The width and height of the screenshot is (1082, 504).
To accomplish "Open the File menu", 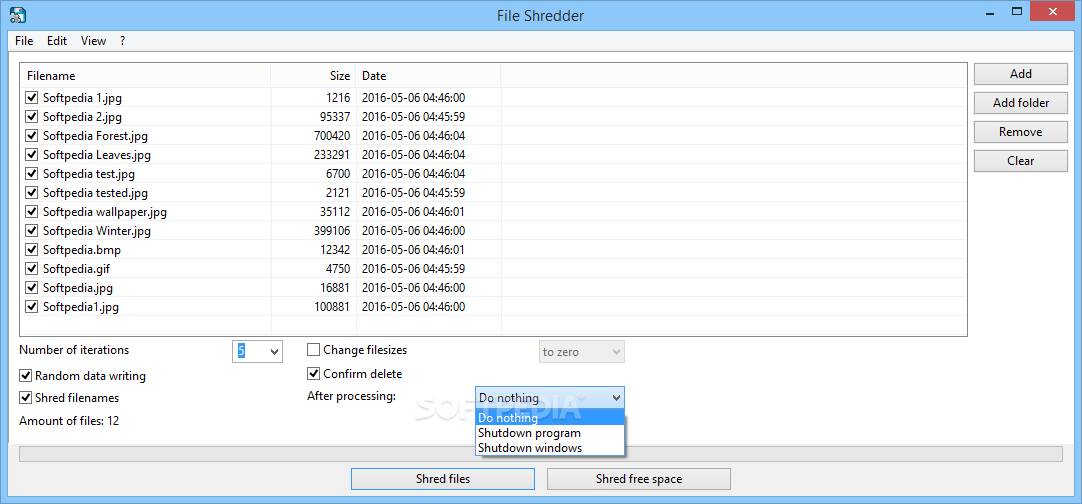I will coord(24,41).
